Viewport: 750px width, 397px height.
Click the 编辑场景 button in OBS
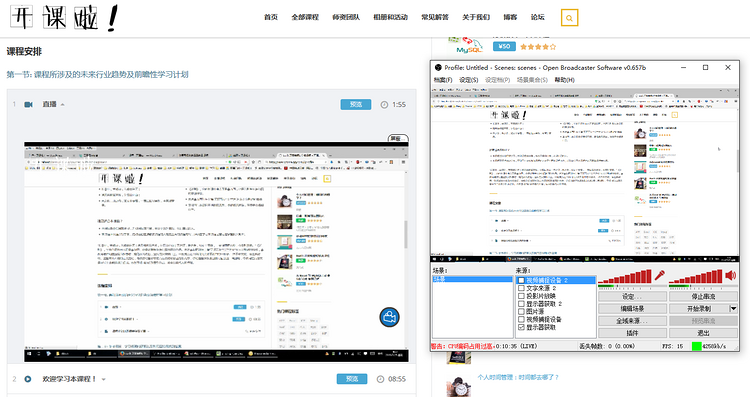(x=632, y=309)
